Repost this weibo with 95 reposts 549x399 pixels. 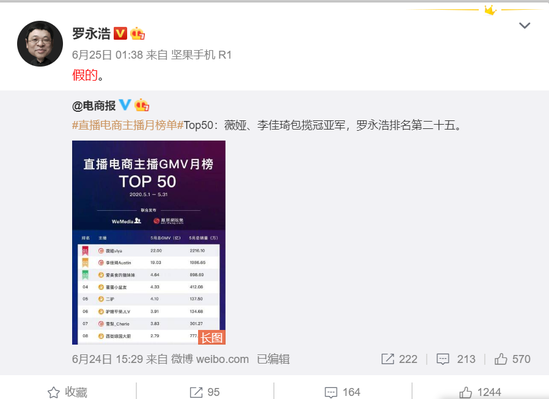(x=205, y=392)
